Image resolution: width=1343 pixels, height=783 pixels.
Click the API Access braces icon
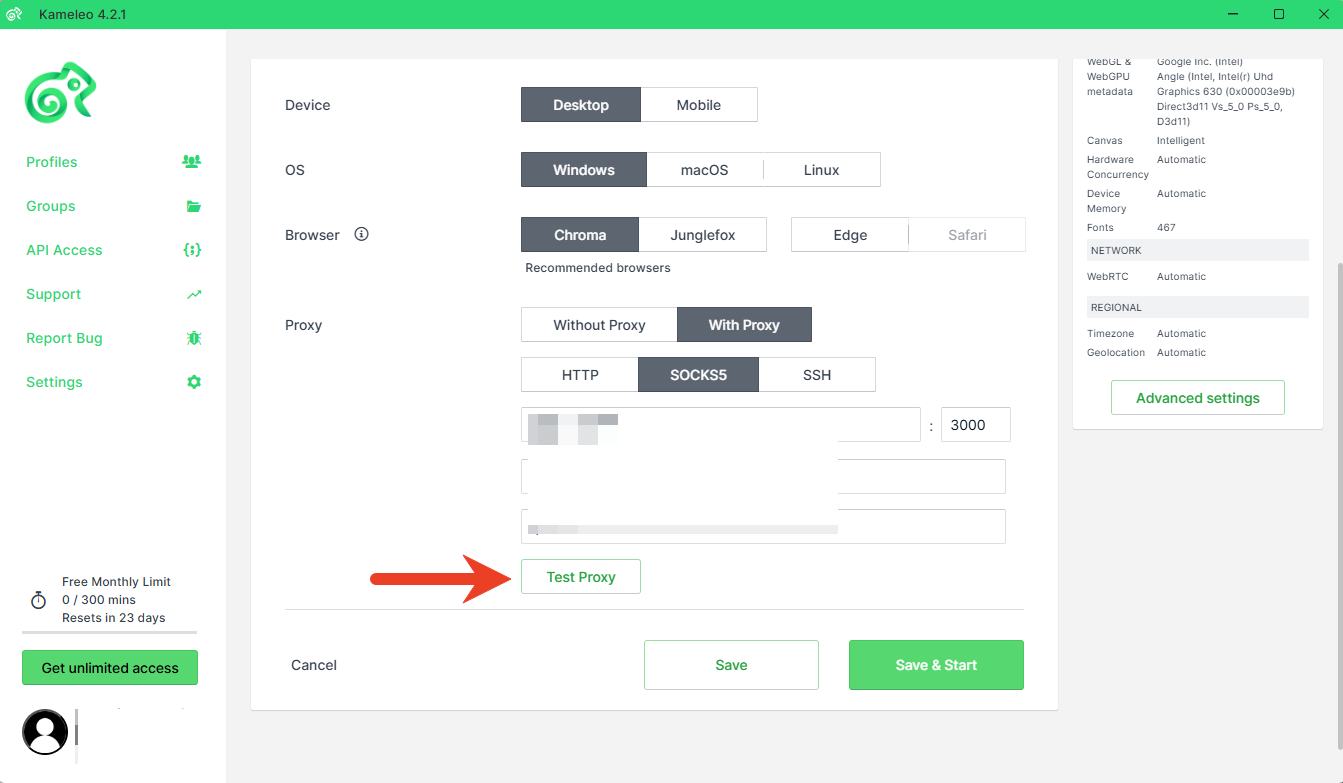pos(193,250)
